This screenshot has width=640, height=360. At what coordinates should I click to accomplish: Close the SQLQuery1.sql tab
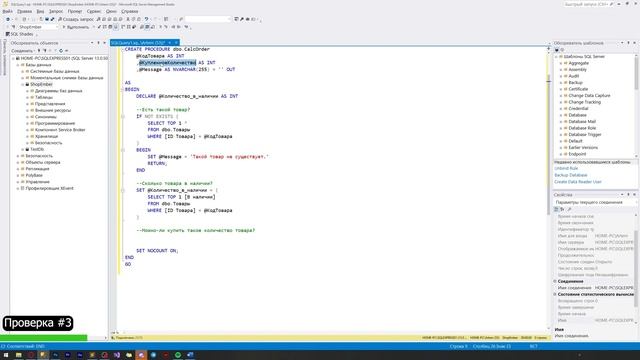(176, 42)
